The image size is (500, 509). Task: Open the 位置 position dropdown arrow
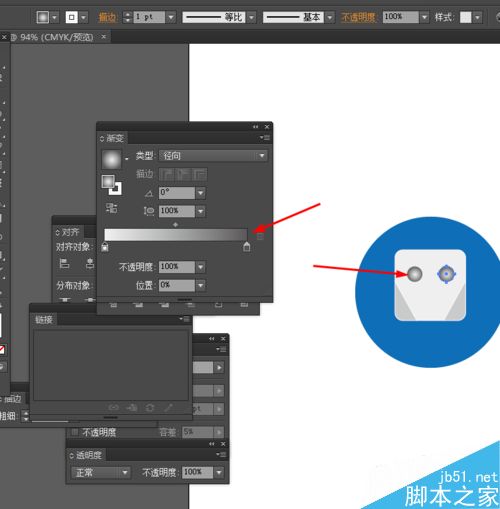pyautogui.click(x=200, y=285)
